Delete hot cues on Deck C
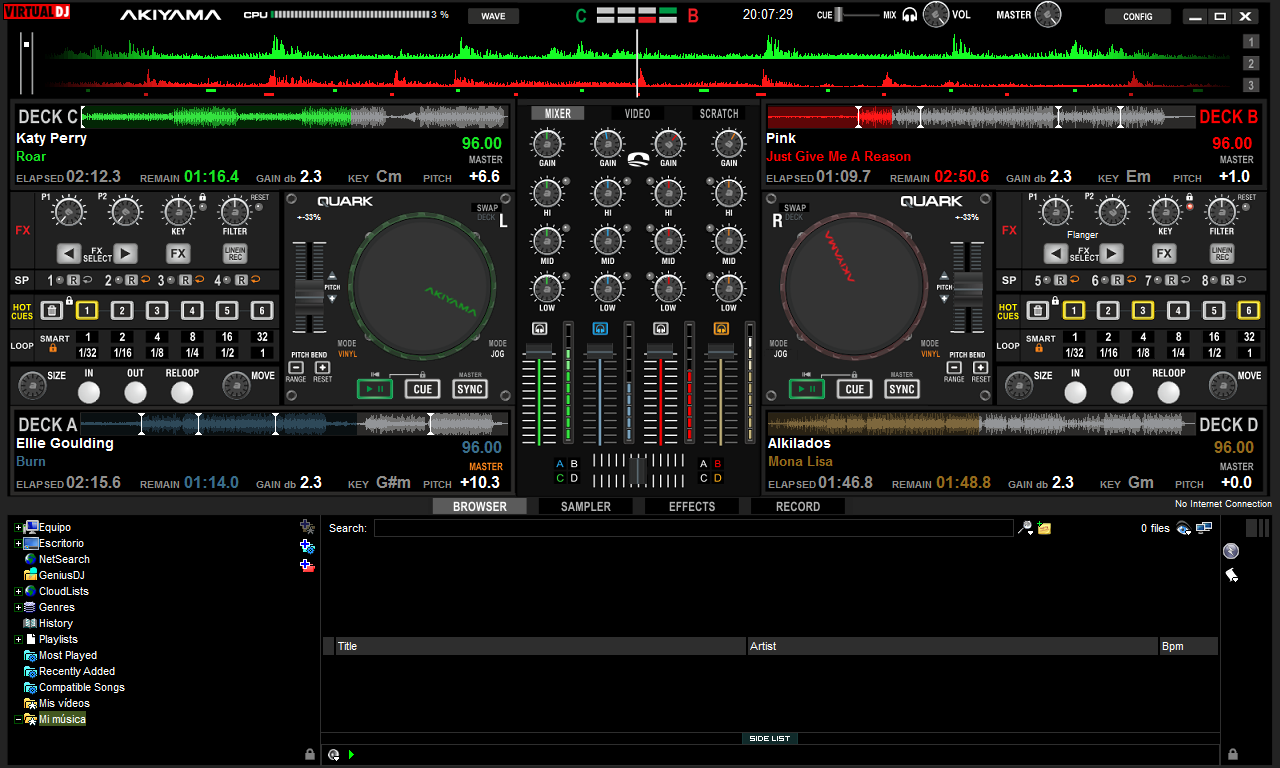1280x768 pixels. 52,311
